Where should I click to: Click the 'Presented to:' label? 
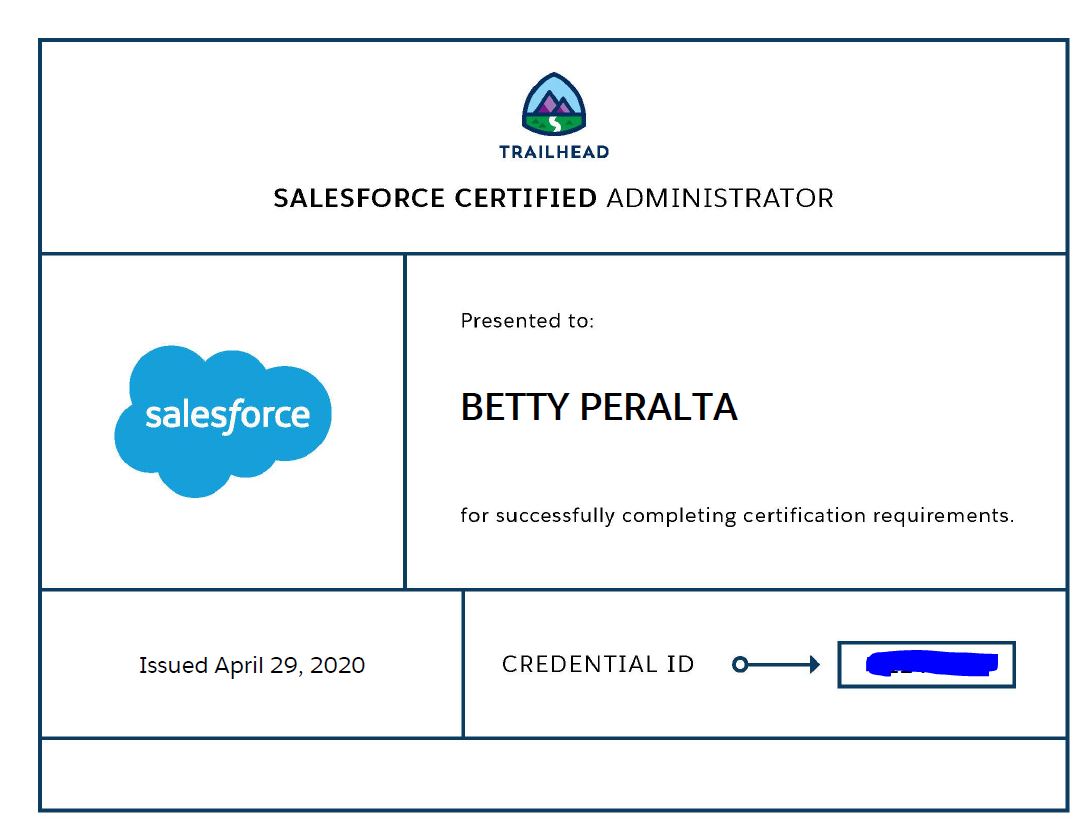click(527, 320)
